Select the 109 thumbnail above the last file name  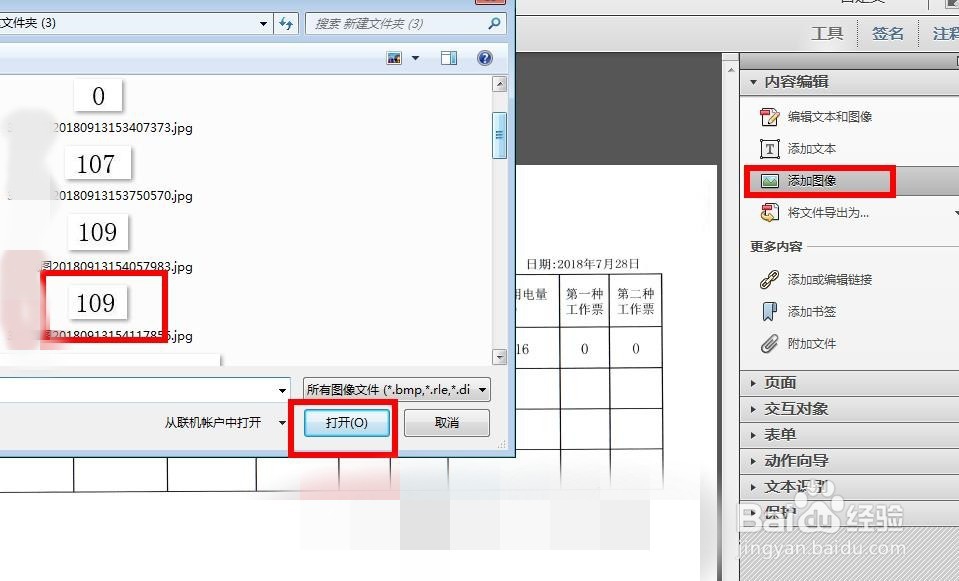(96, 303)
